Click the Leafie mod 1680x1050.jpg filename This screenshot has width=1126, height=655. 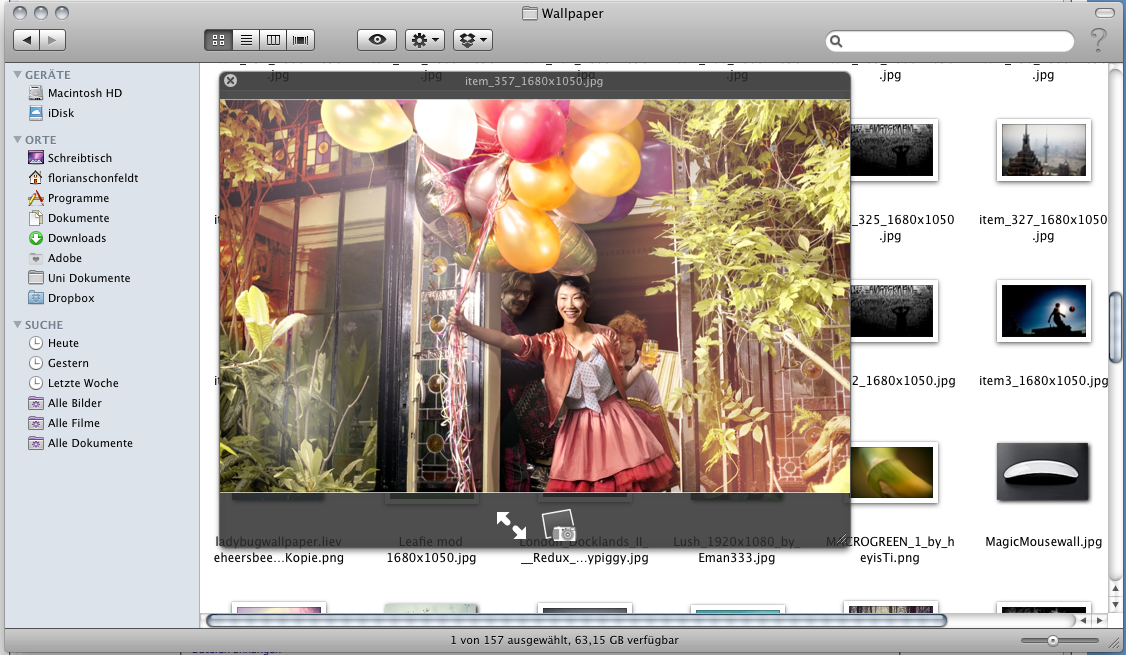(431, 549)
